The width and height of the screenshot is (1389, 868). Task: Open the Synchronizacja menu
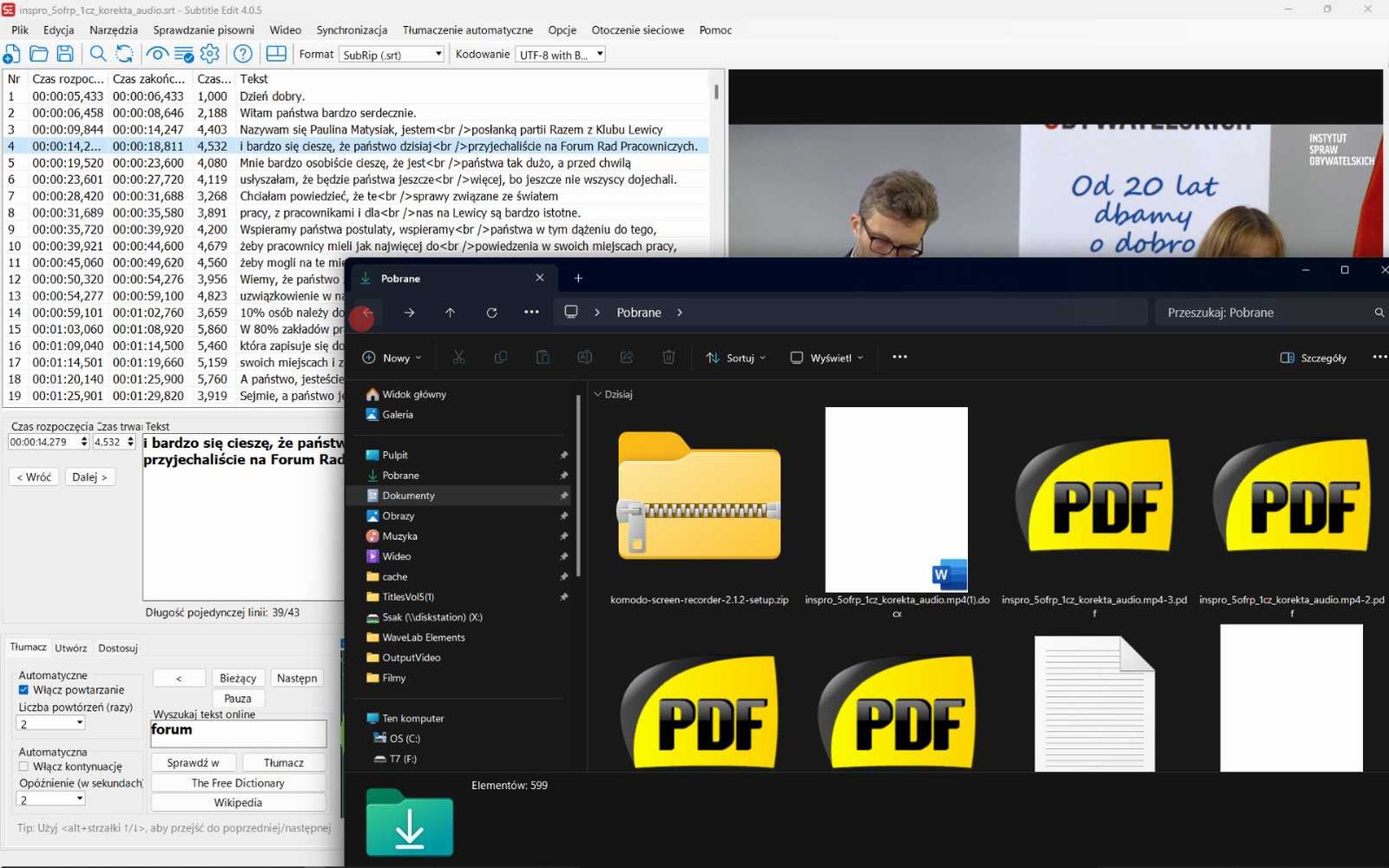pos(352,30)
